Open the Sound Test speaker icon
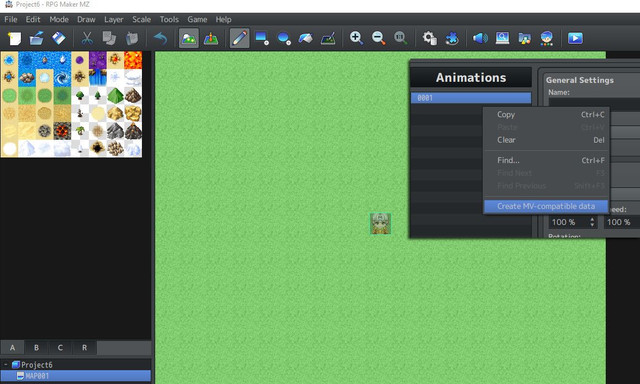This screenshot has width=640, height=384. click(480, 38)
